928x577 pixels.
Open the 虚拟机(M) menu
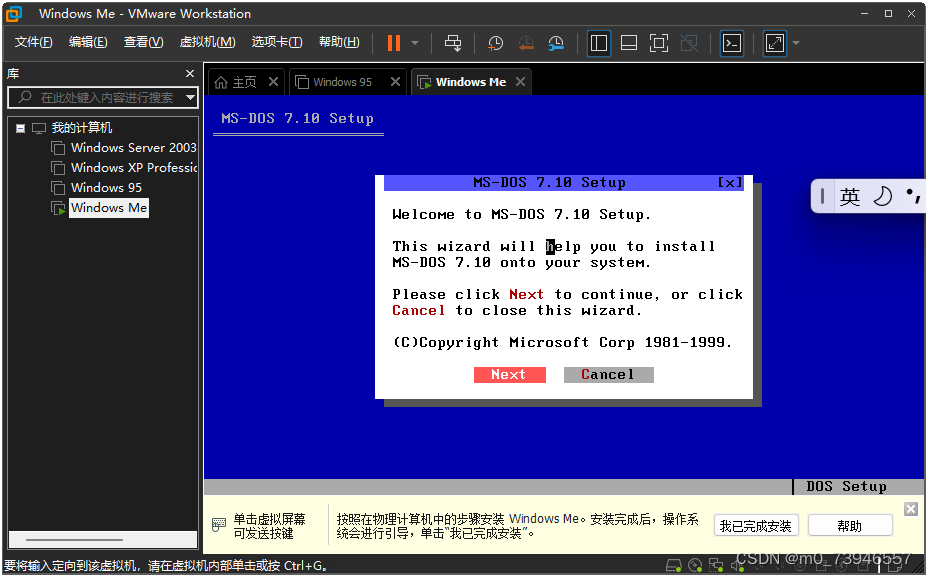click(x=208, y=42)
